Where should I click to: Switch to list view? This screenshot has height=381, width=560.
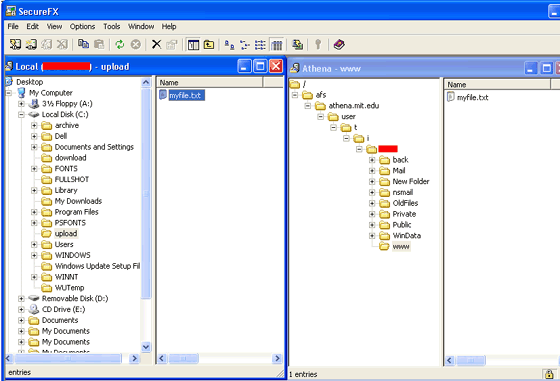pyautogui.click(x=260, y=44)
